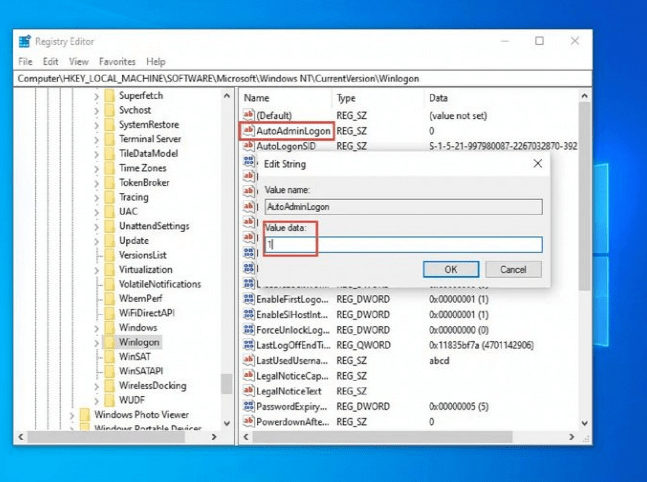Open the Edit menu
The image size is (647, 482).
pos(50,61)
